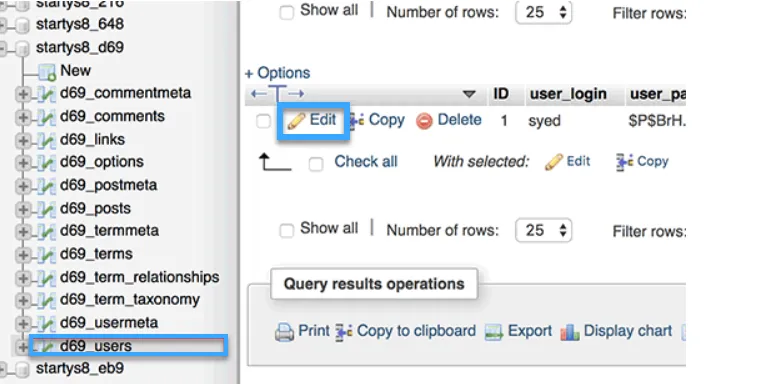
Task: Click the Check all link
Action: (x=366, y=162)
